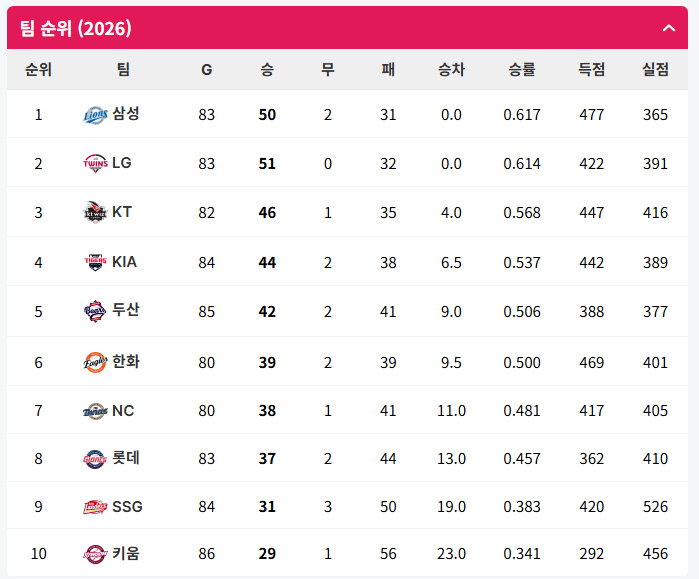Select the 팀 순위 (2026) title bar
The width and height of the screenshot is (699, 579).
(347, 28)
